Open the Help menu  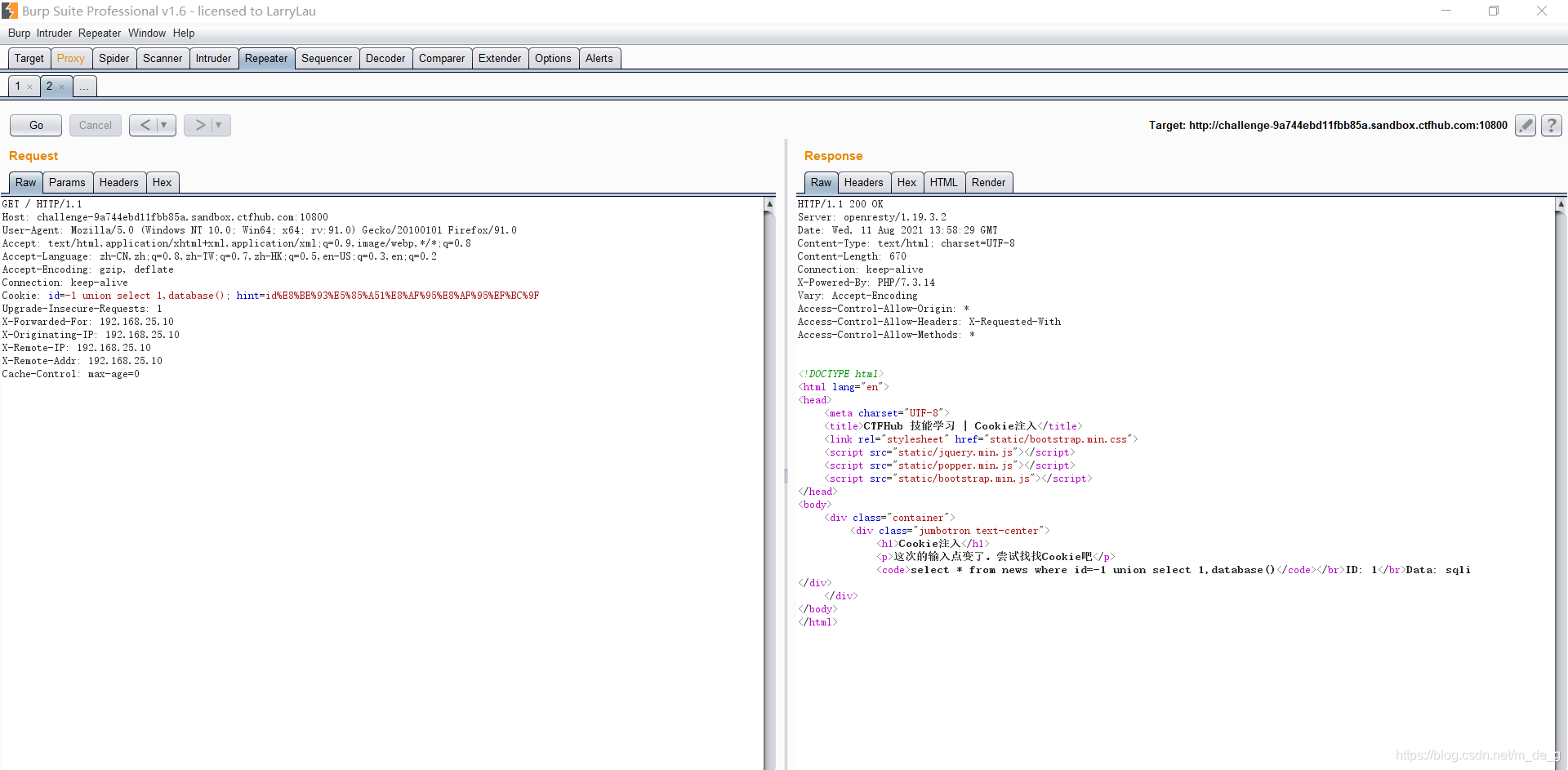(184, 33)
